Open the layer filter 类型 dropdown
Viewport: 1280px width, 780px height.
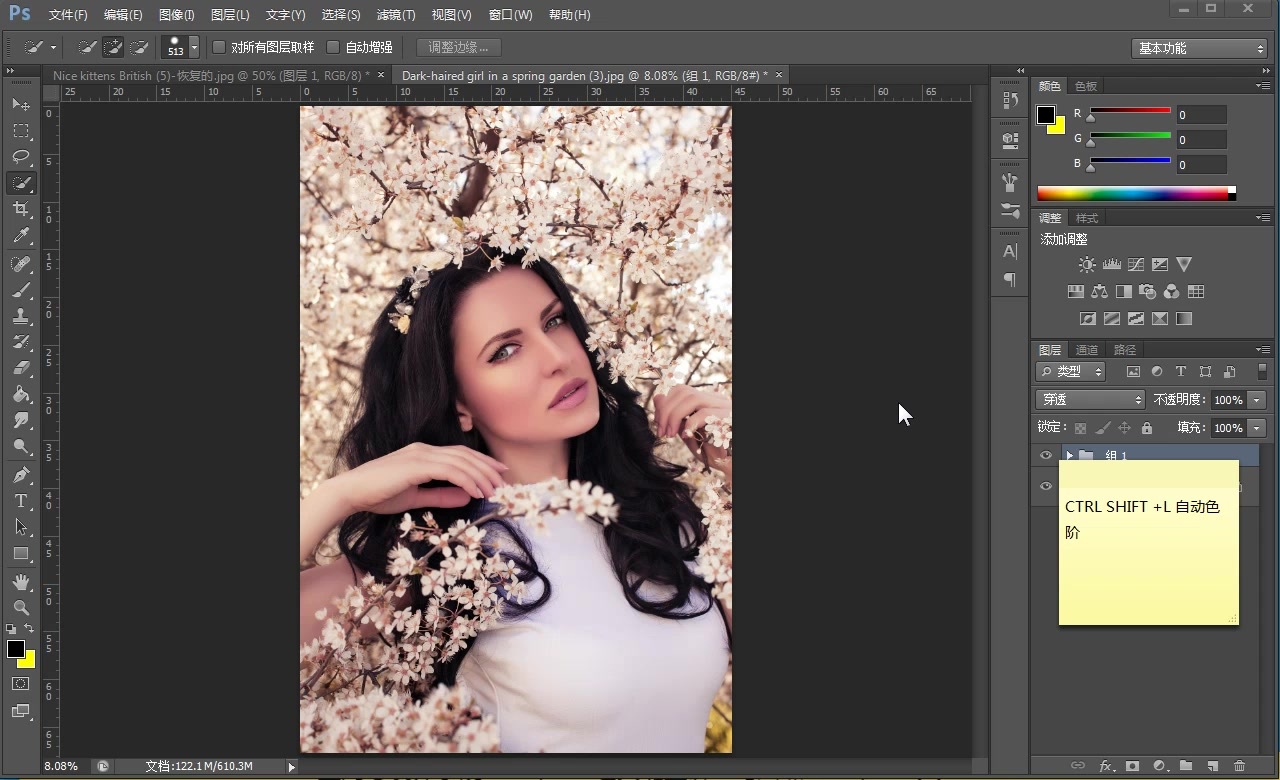pos(1071,371)
